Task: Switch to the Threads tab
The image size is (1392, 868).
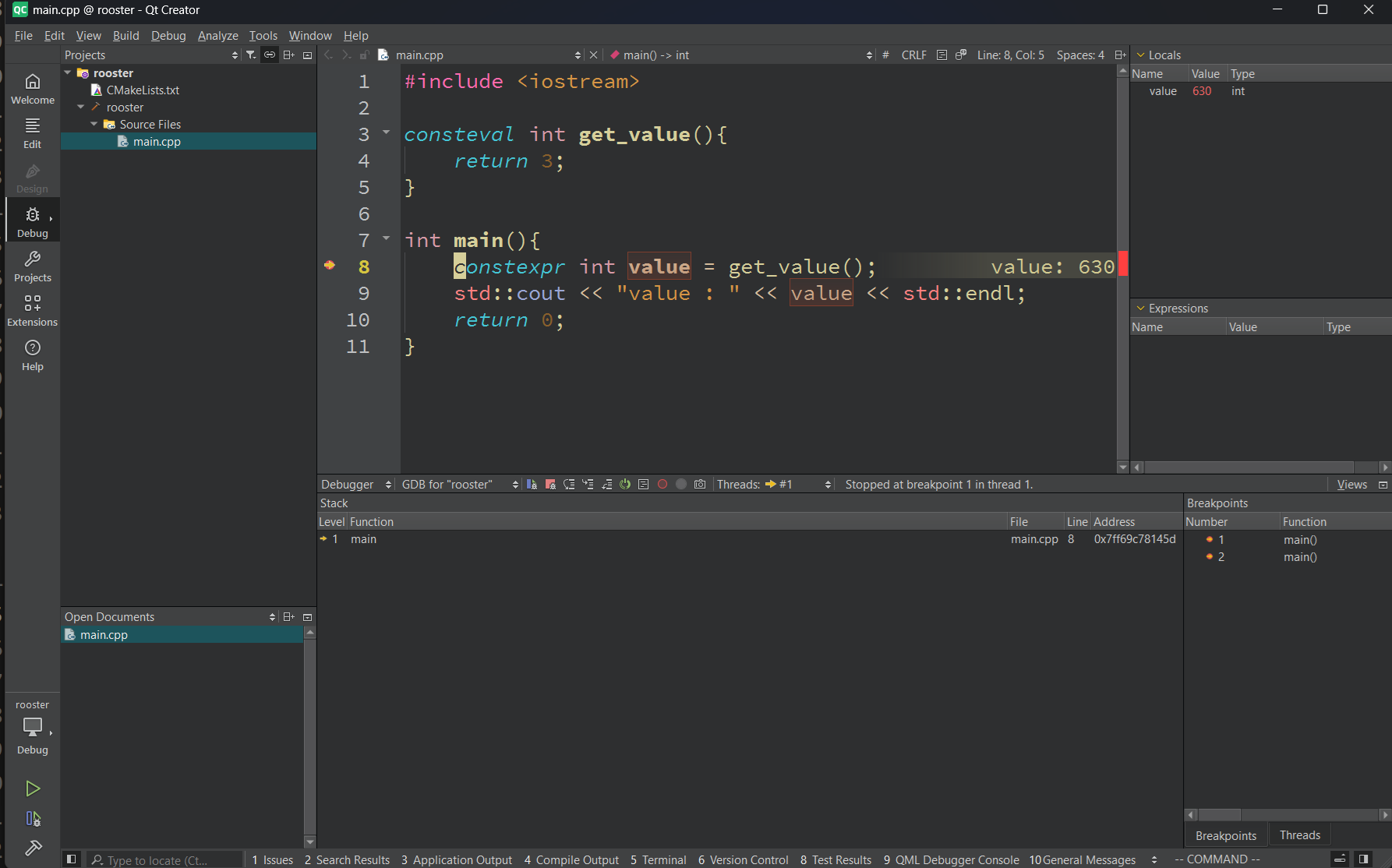Action: pos(1299,835)
